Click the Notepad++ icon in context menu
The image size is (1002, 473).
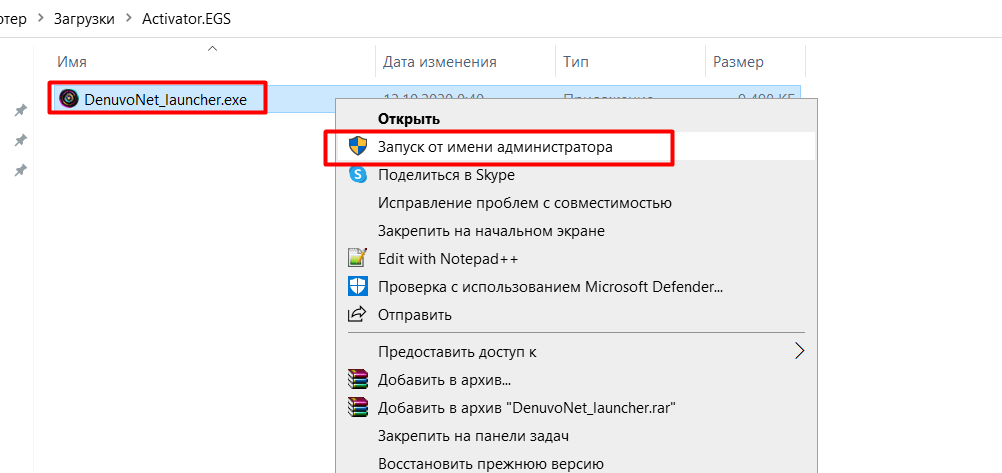pyautogui.click(x=357, y=258)
